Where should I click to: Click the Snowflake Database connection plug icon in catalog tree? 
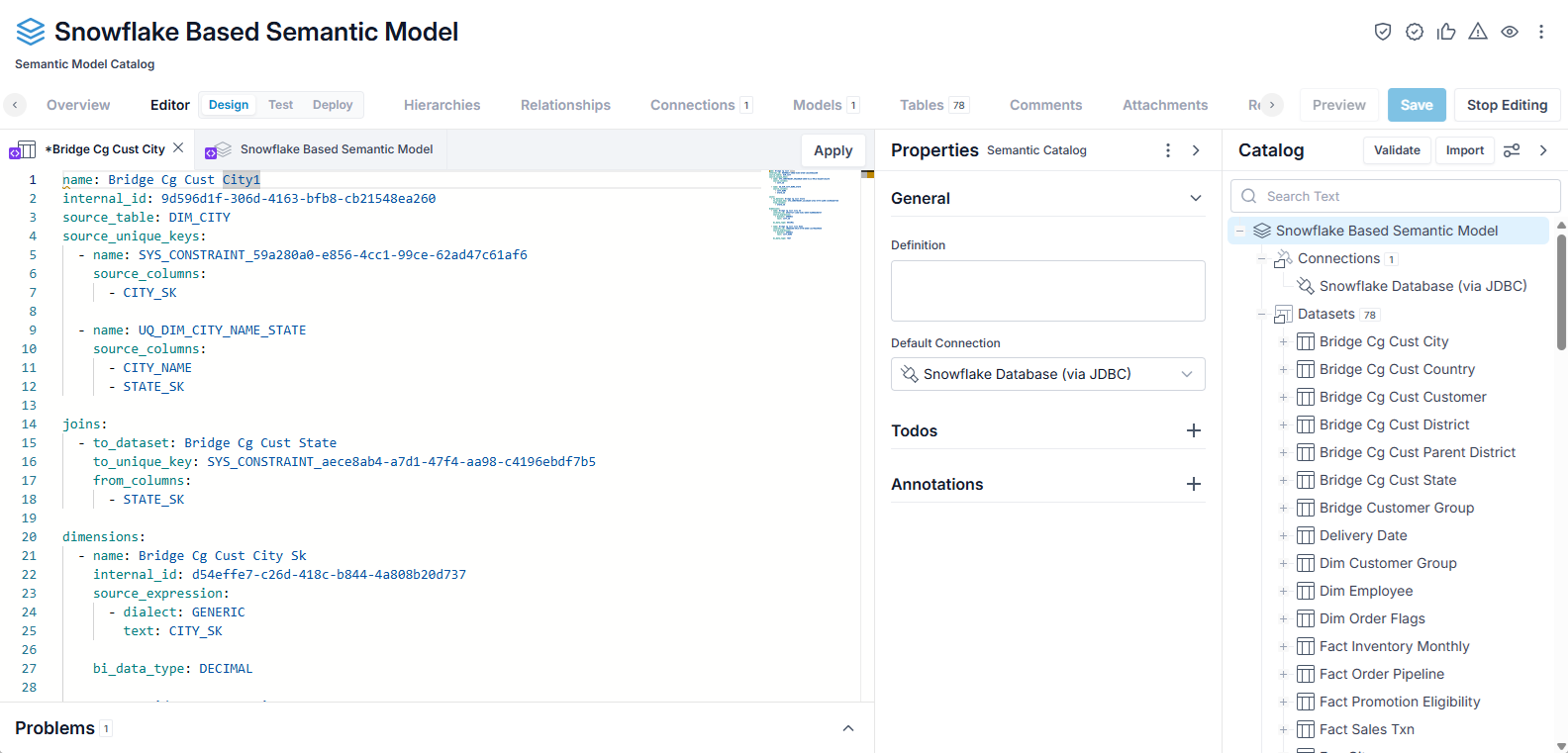[1306, 286]
